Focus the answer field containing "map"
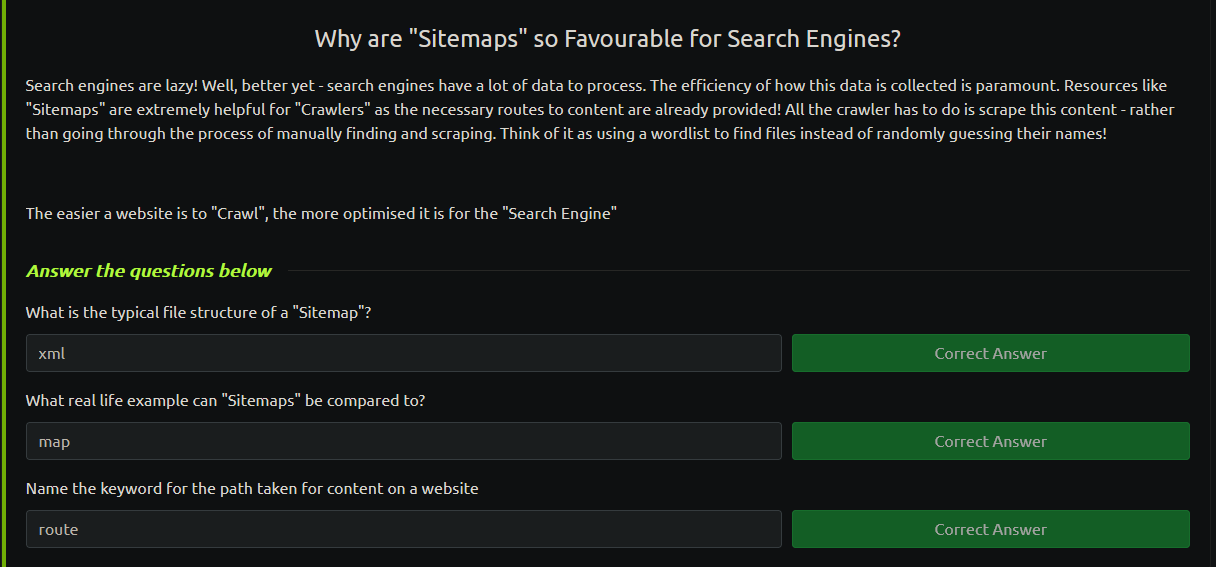Screen dimensions: 1216x567 404,441
